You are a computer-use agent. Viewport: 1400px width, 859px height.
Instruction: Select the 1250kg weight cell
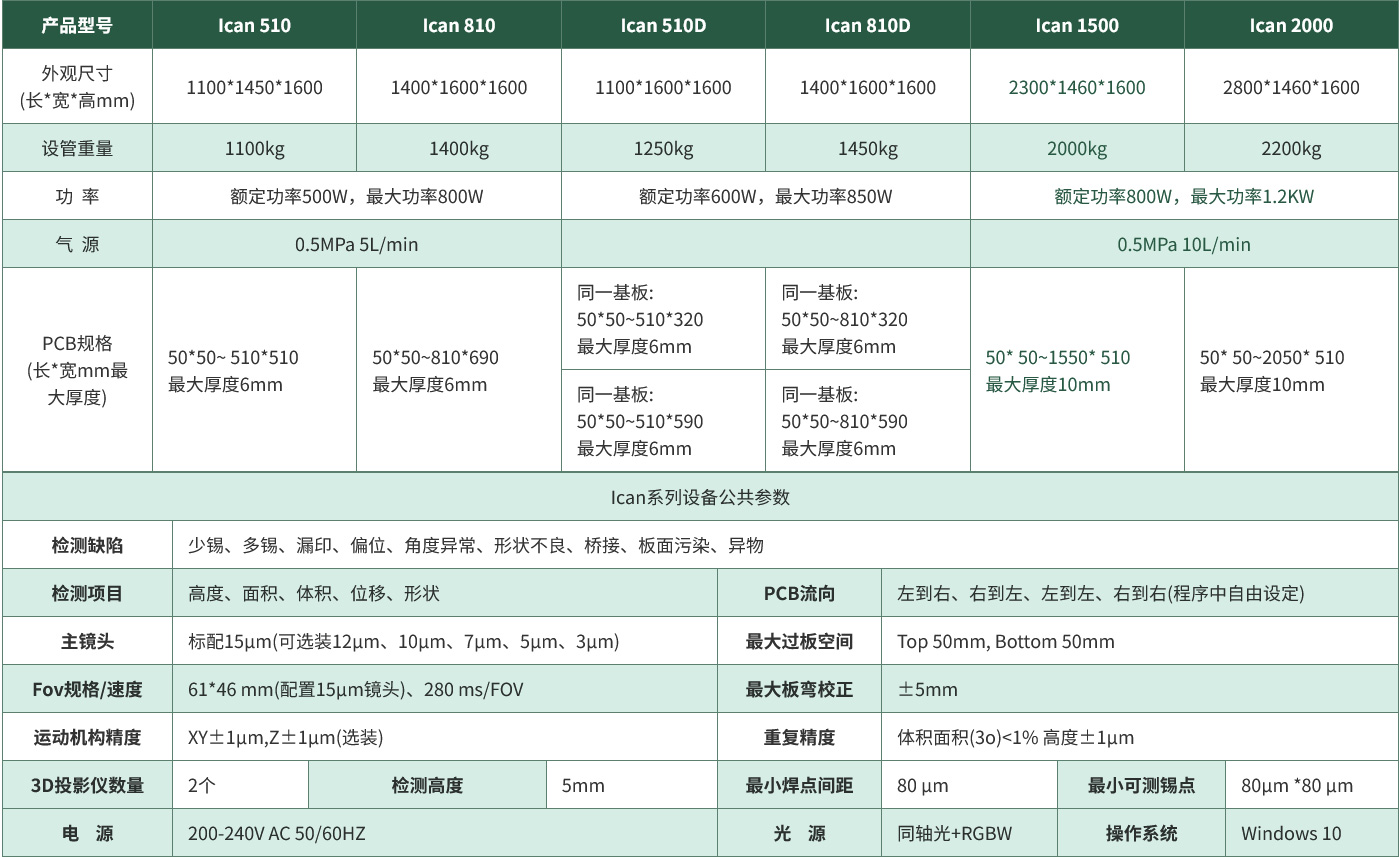click(x=663, y=149)
